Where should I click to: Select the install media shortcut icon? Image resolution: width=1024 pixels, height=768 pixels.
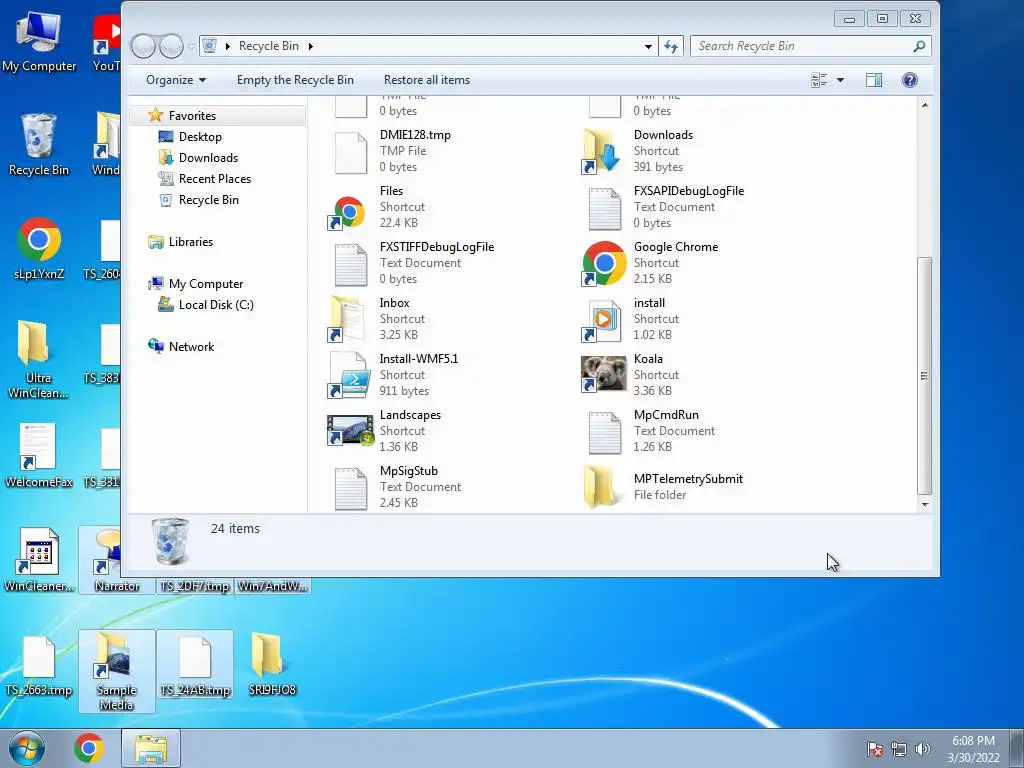coord(603,321)
